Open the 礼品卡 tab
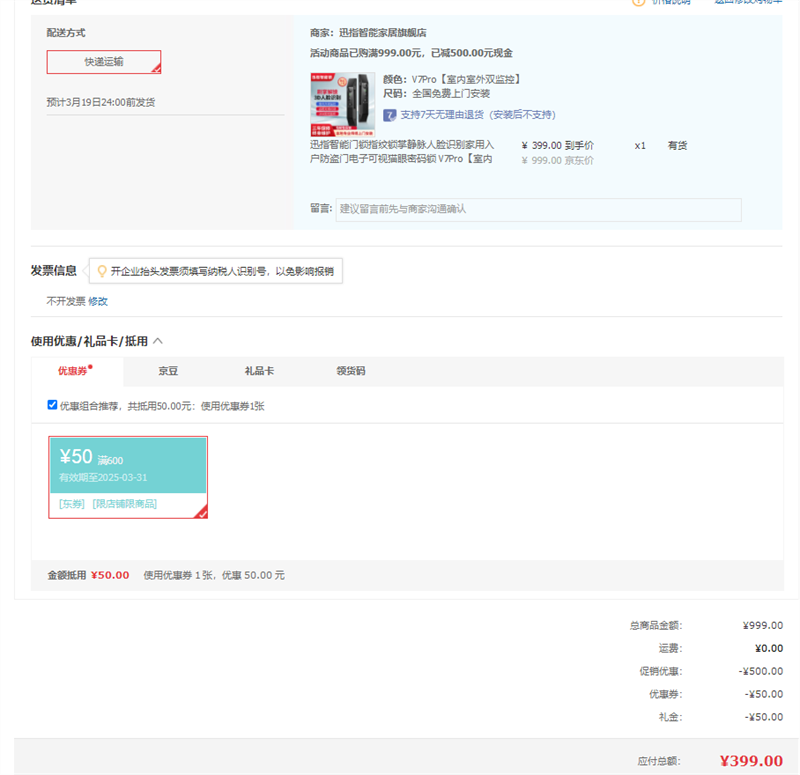 click(x=259, y=371)
